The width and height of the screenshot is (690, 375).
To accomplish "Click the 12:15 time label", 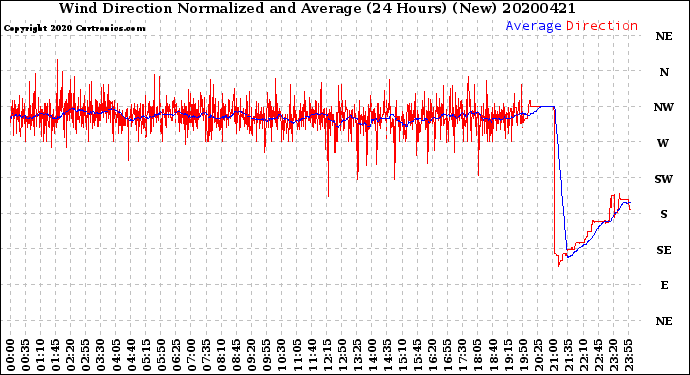I will (x=327, y=355).
